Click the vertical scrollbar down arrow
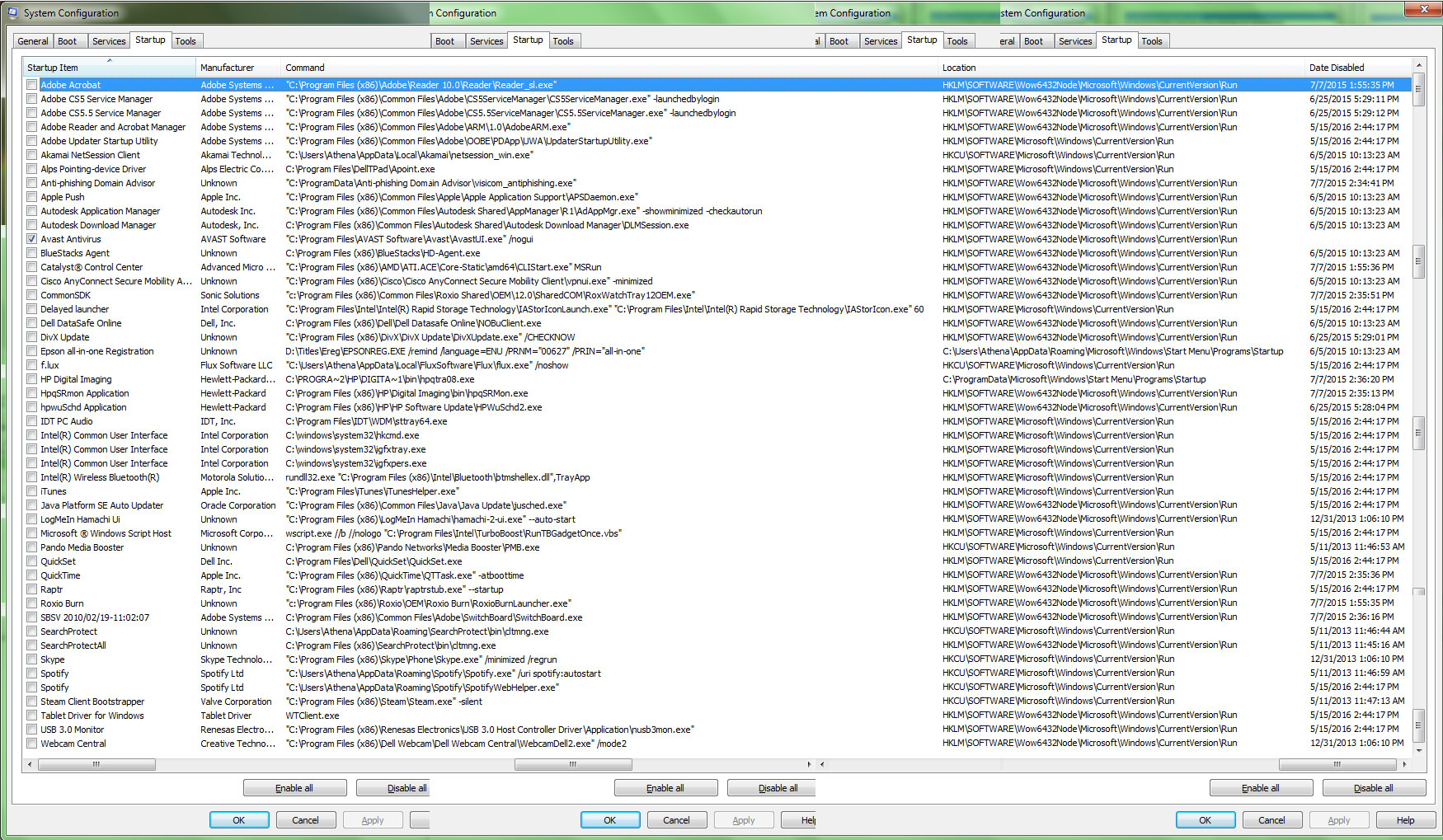1443x840 pixels. tap(1419, 751)
